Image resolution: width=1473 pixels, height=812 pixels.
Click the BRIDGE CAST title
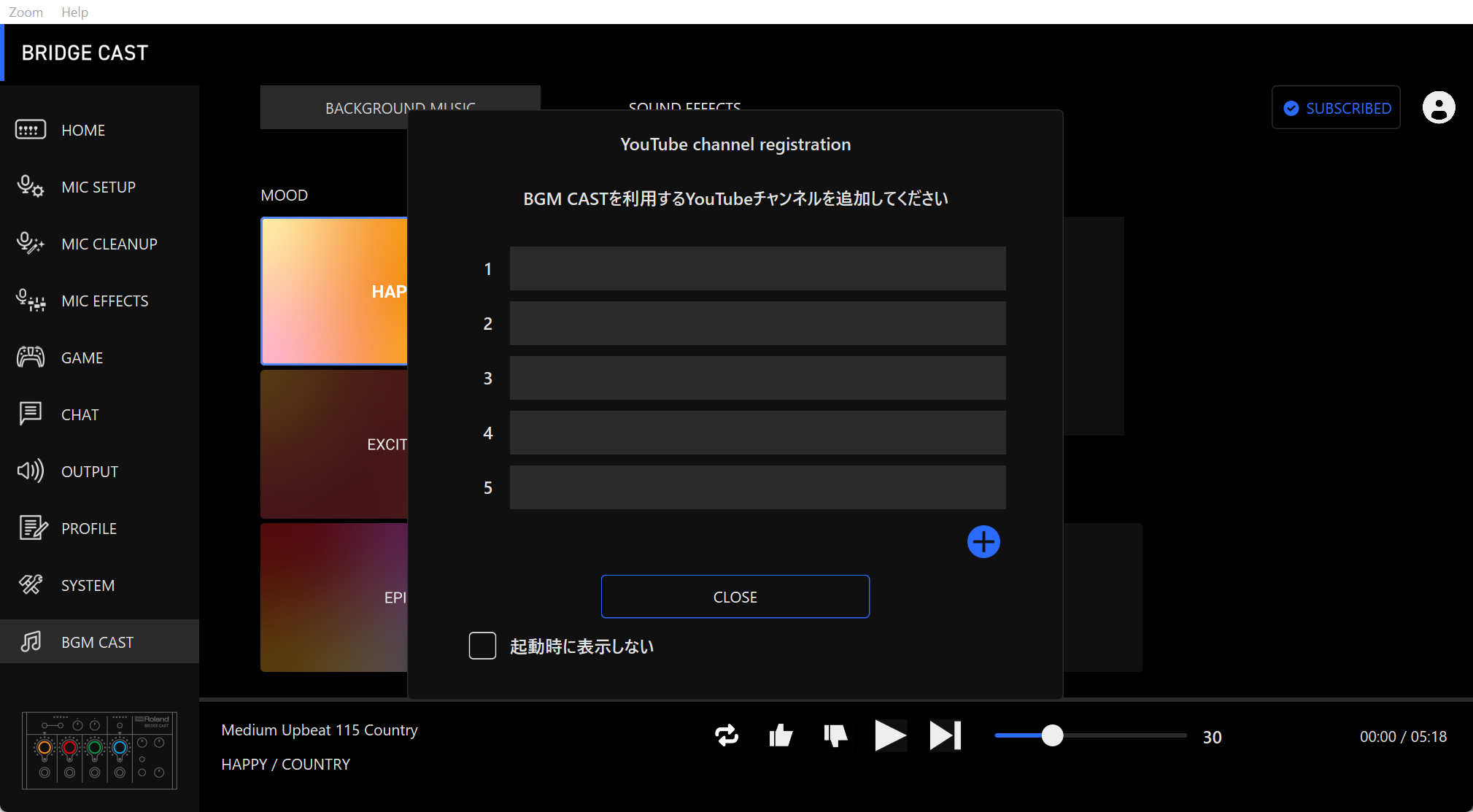(85, 53)
